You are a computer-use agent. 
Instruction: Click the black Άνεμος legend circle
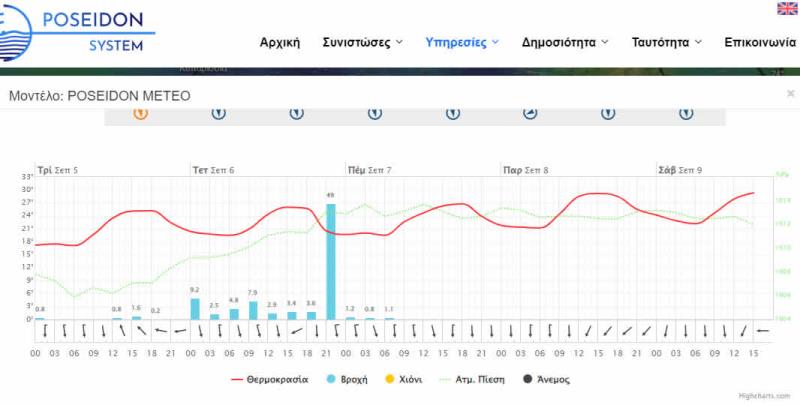525,380
